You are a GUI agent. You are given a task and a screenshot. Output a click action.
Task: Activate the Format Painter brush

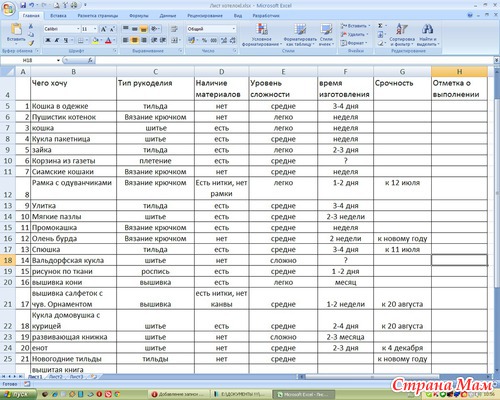pyautogui.click(x=31, y=43)
